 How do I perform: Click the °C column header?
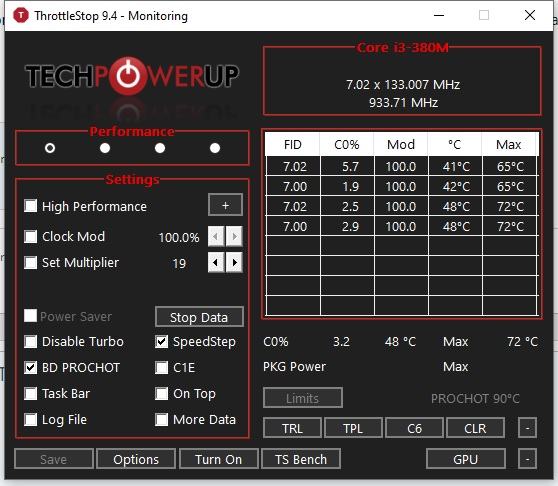coord(455,144)
